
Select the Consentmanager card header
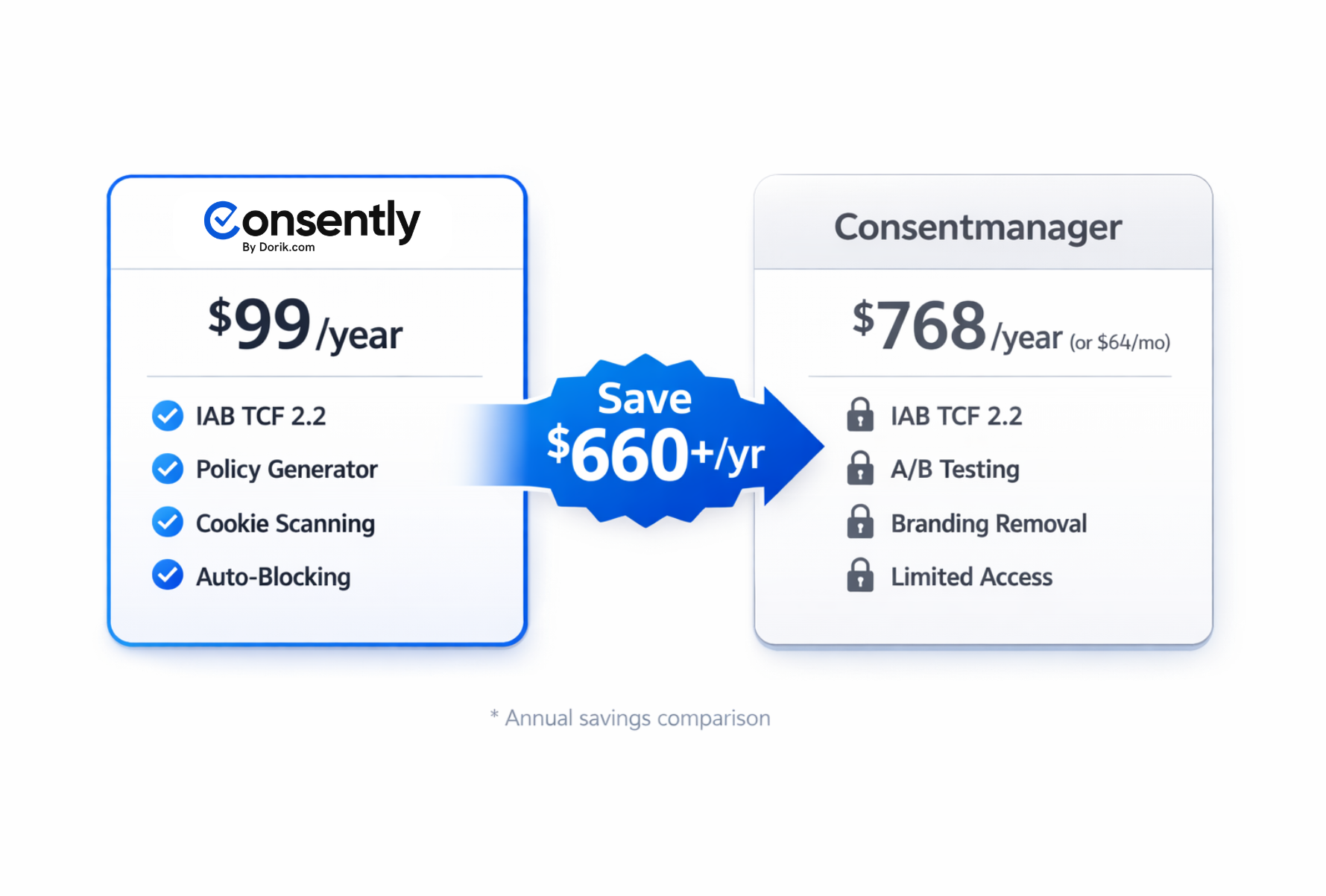coord(977,227)
